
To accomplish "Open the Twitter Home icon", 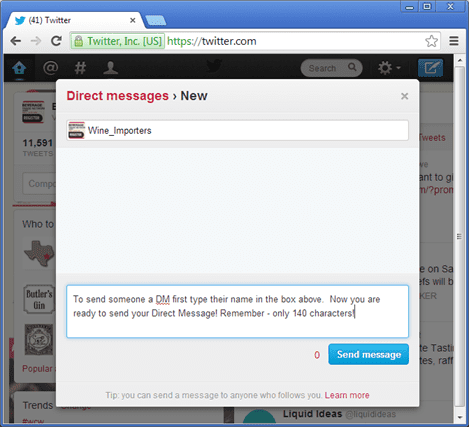I will [19, 68].
